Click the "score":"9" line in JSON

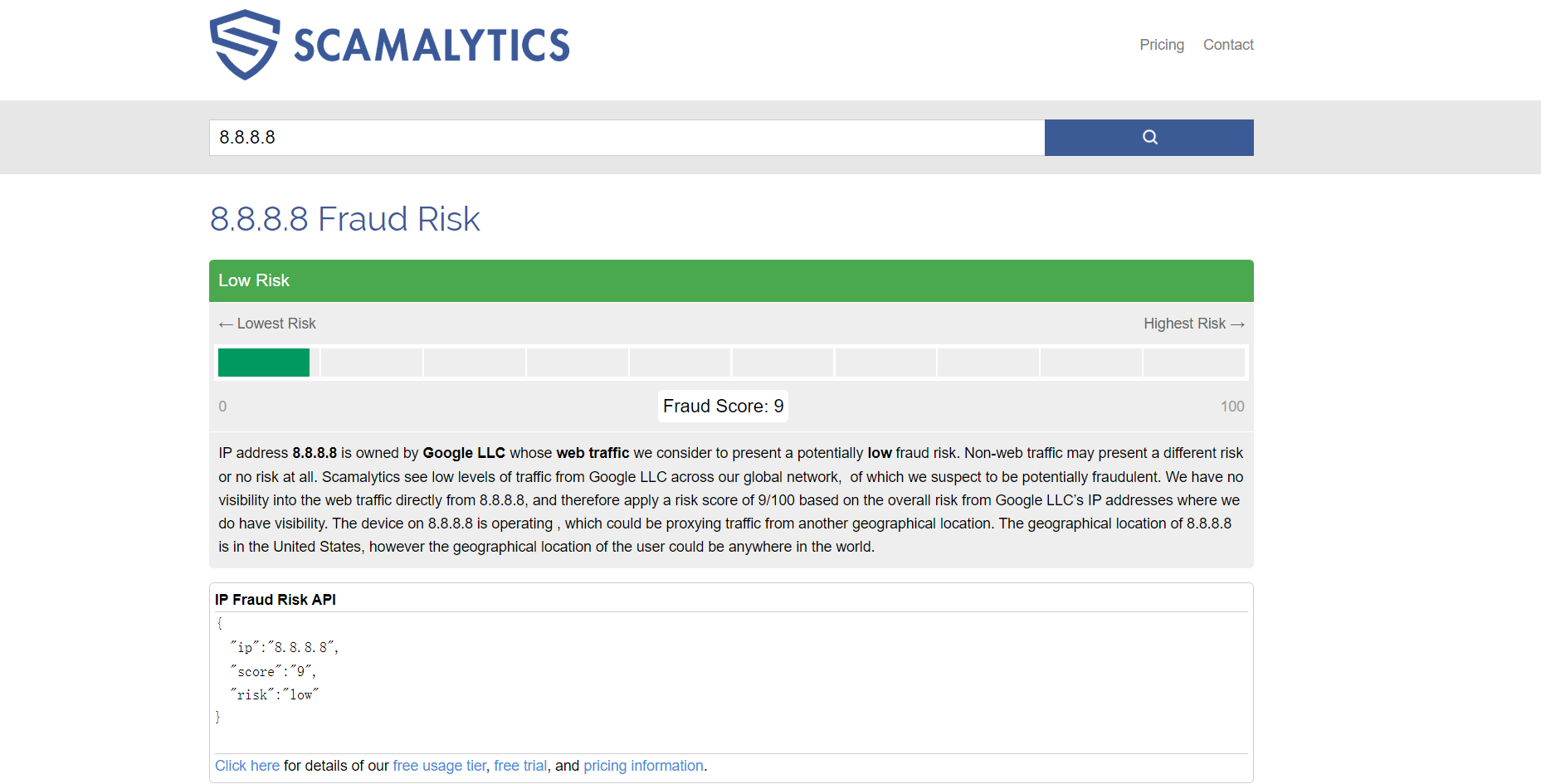274,671
